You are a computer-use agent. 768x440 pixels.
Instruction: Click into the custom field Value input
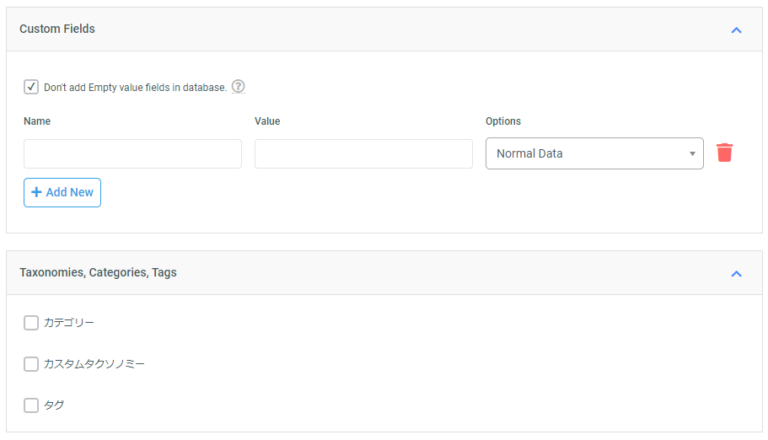pyautogui.click(x=363, y=154)
